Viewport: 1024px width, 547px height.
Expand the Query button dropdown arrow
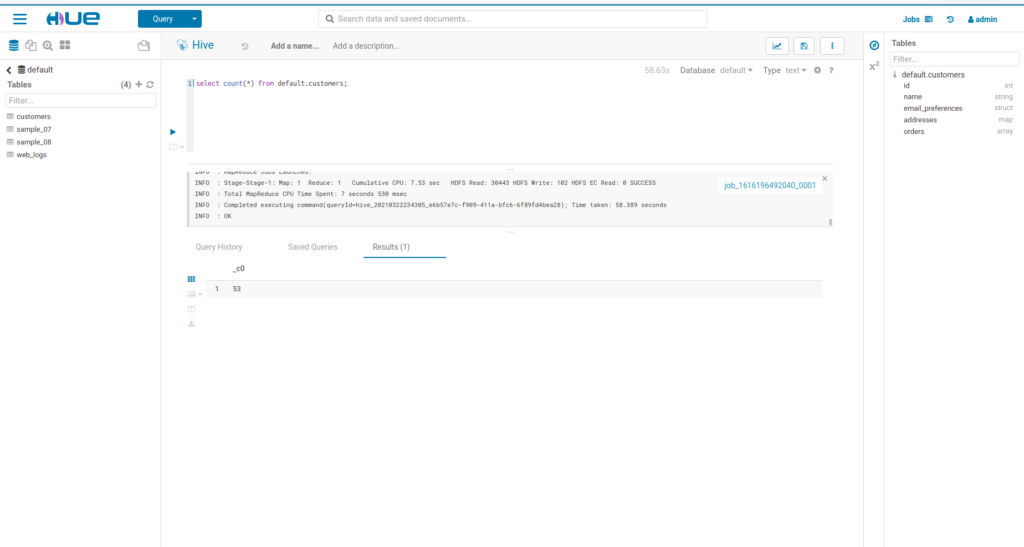[x=195, y=19]
